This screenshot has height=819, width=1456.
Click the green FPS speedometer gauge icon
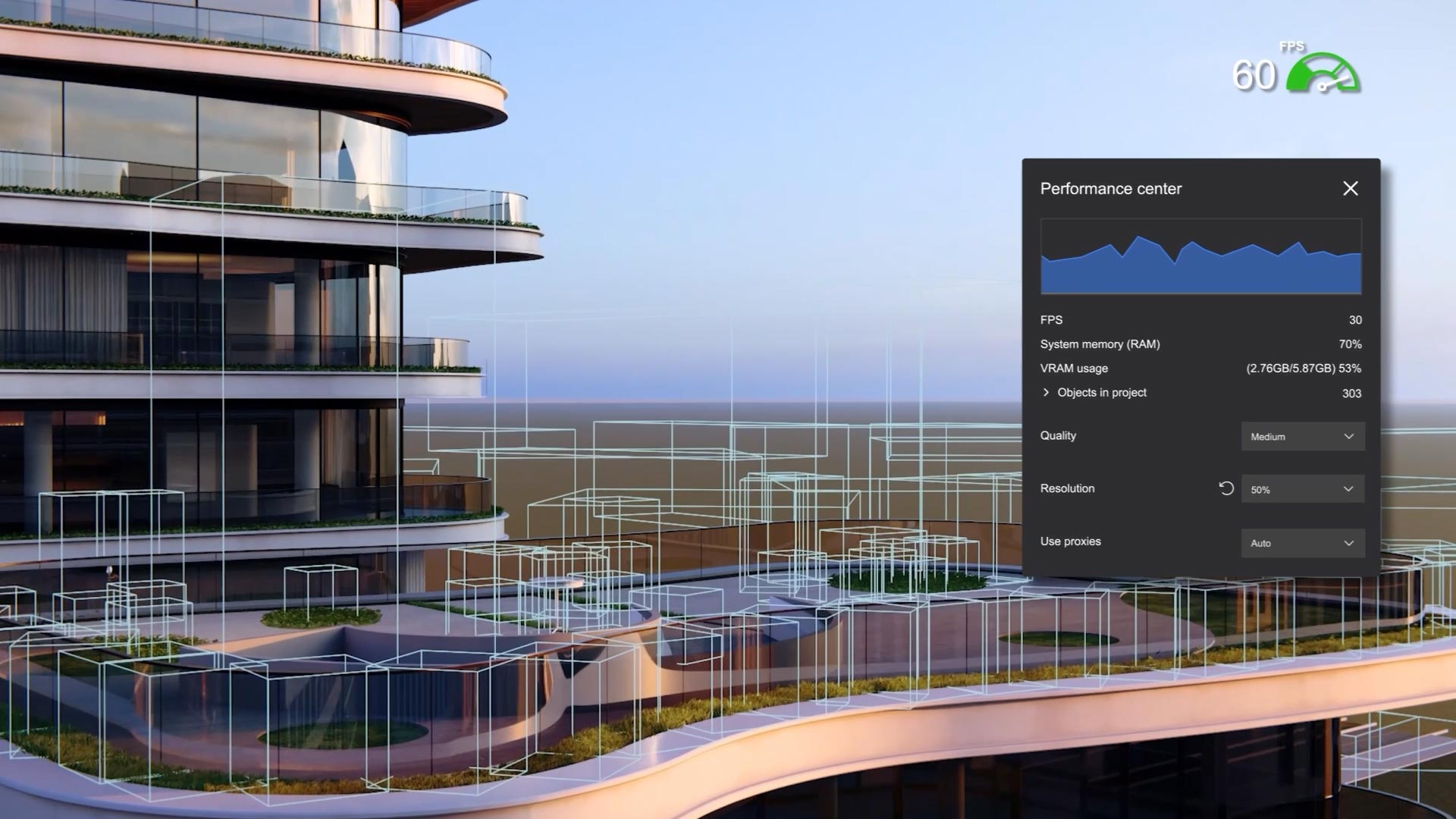tap(1323, 74)
